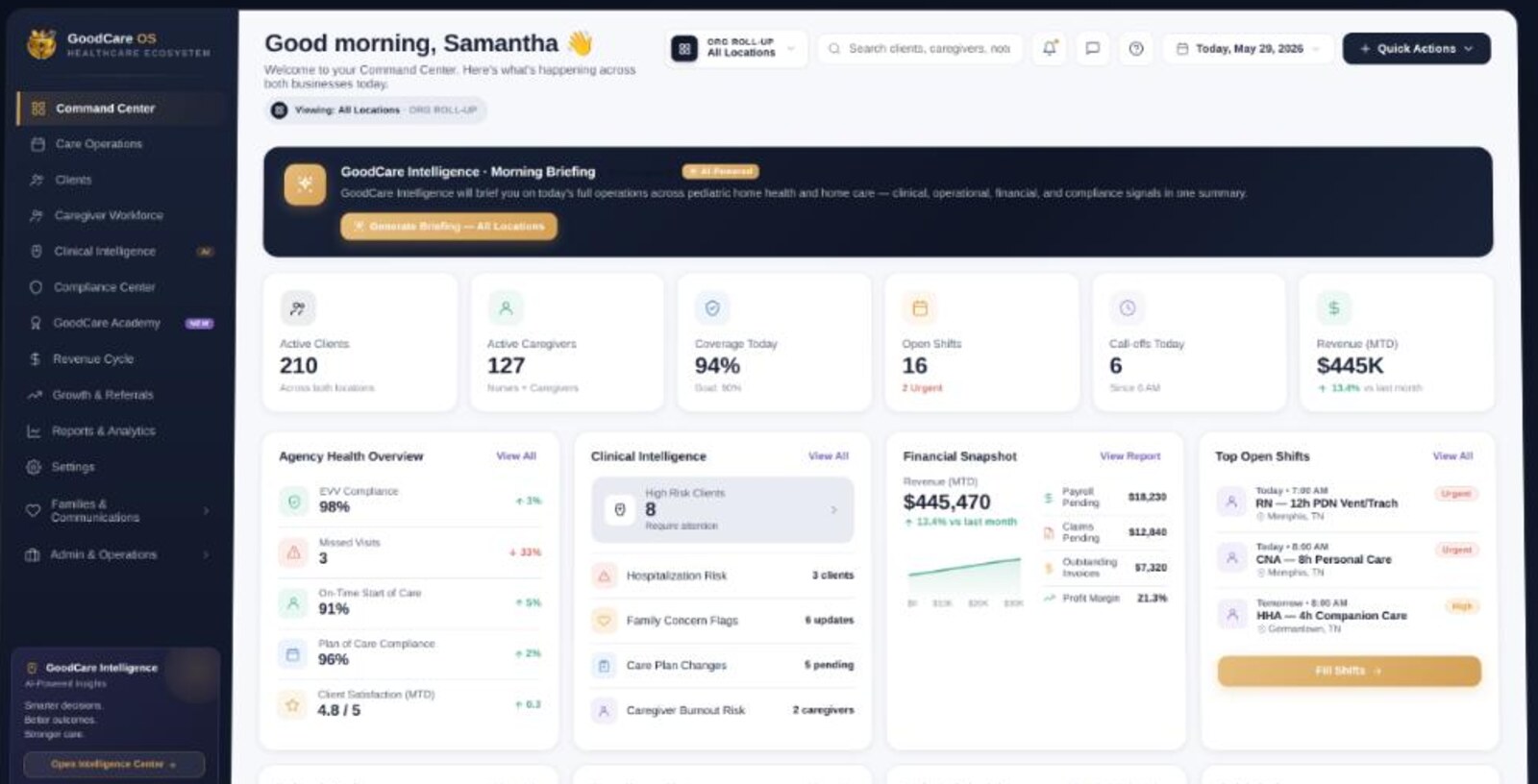Click the Missed Visits warning icon
Screen dimensions: 1538x784
(x=293, y=552)
